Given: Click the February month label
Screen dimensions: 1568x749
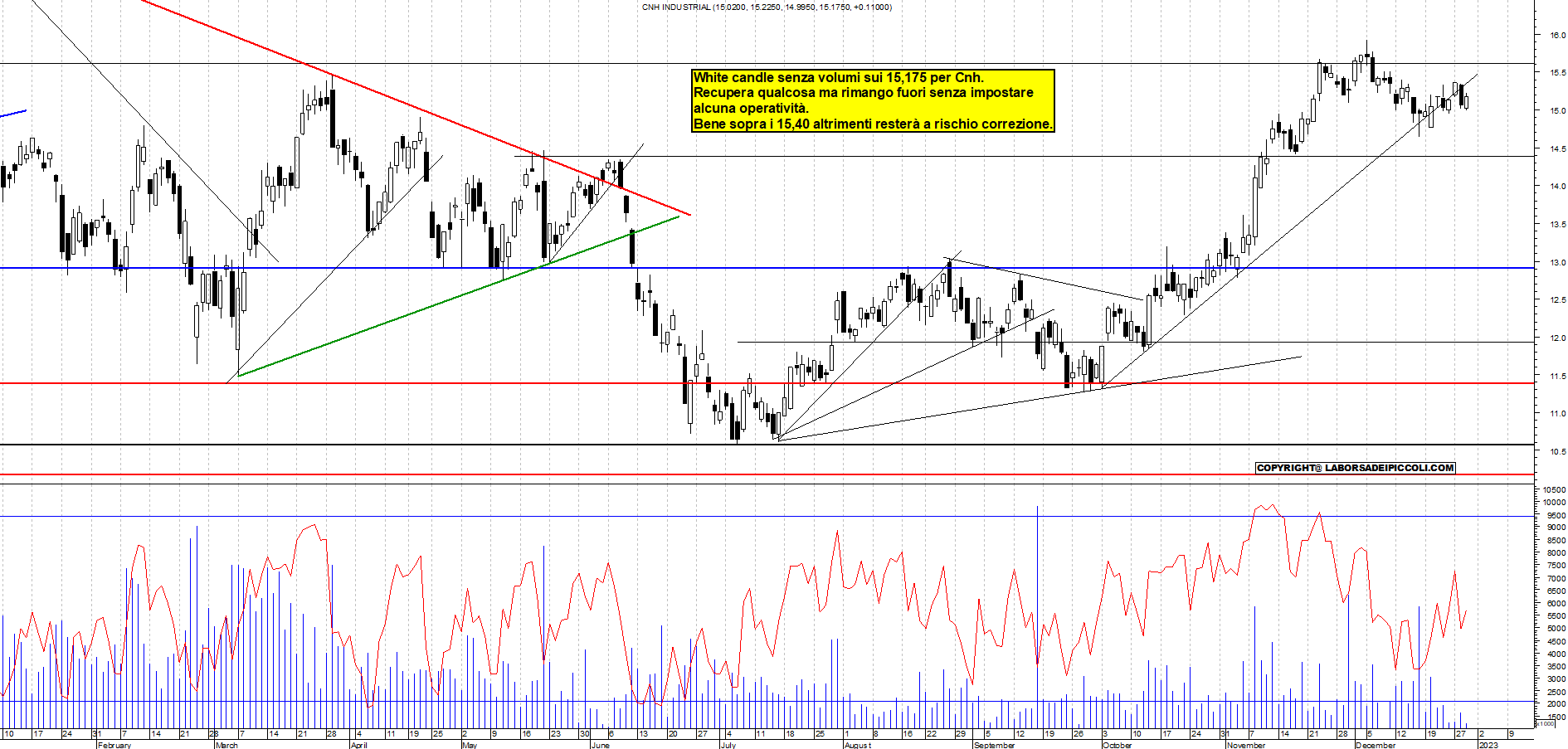Looking at the screenshot, I should [x=114, y=745].
